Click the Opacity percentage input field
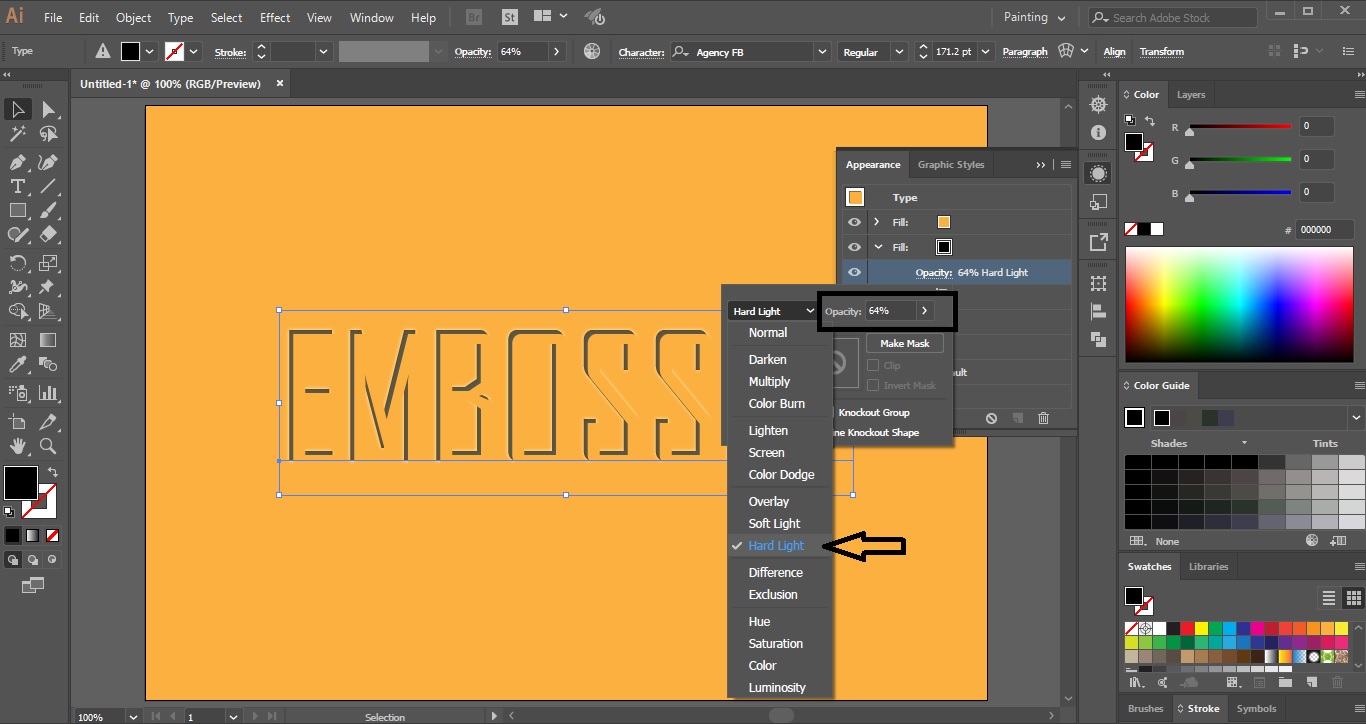 click(891, 311)
